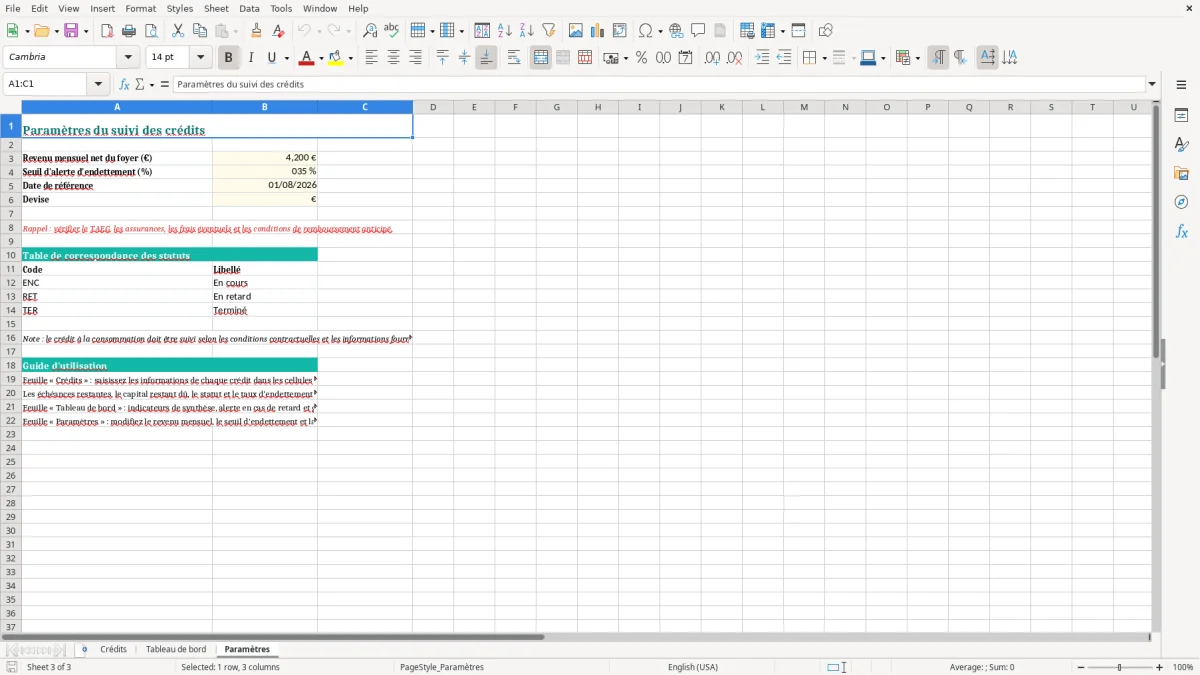Apply red font color

[x=306, y=58]
